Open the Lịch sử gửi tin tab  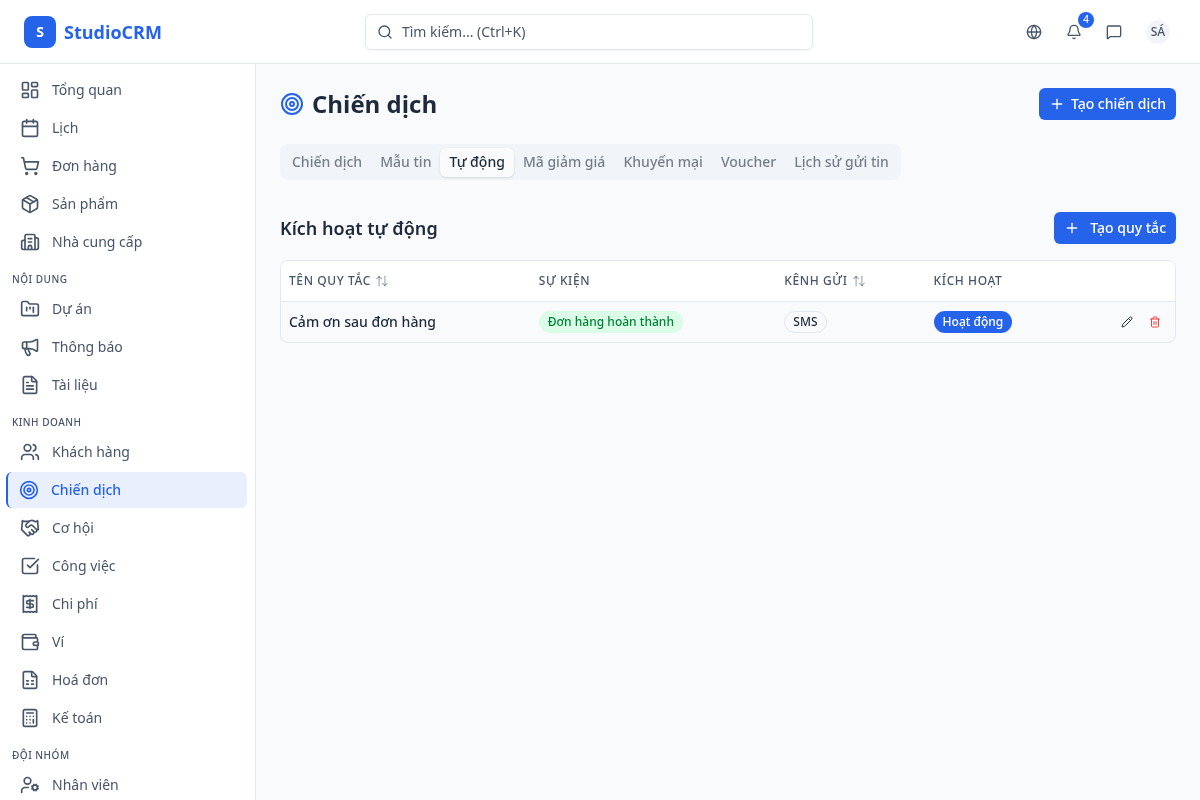(x=841, y=162)
